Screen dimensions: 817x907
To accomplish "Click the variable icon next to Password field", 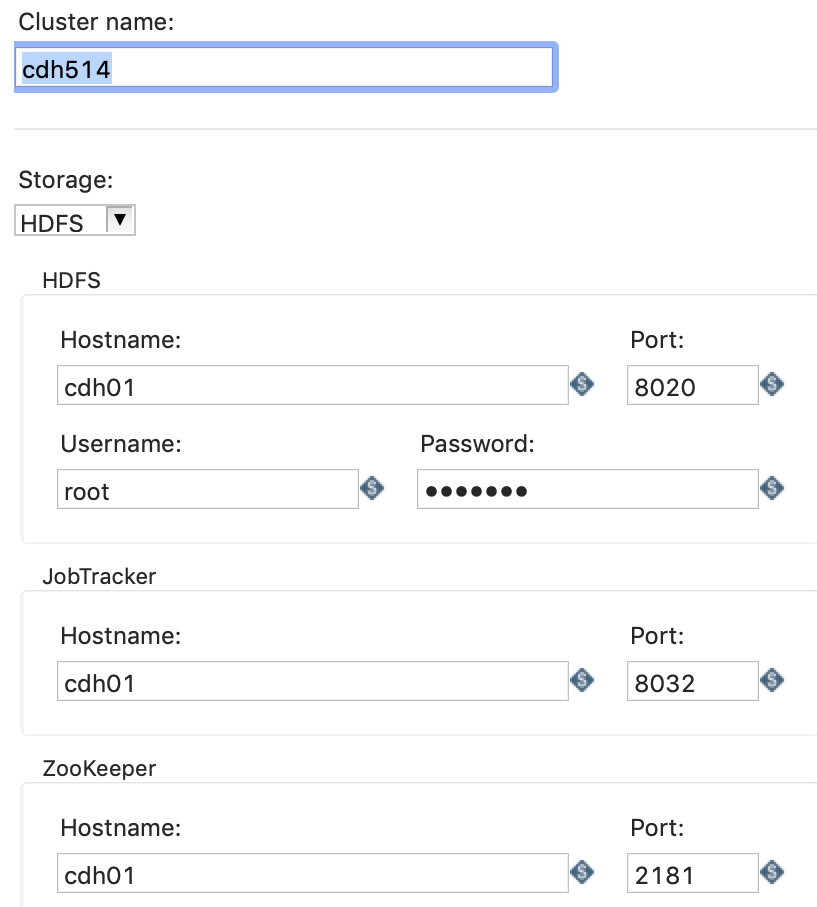I will (x=771, y=489).
